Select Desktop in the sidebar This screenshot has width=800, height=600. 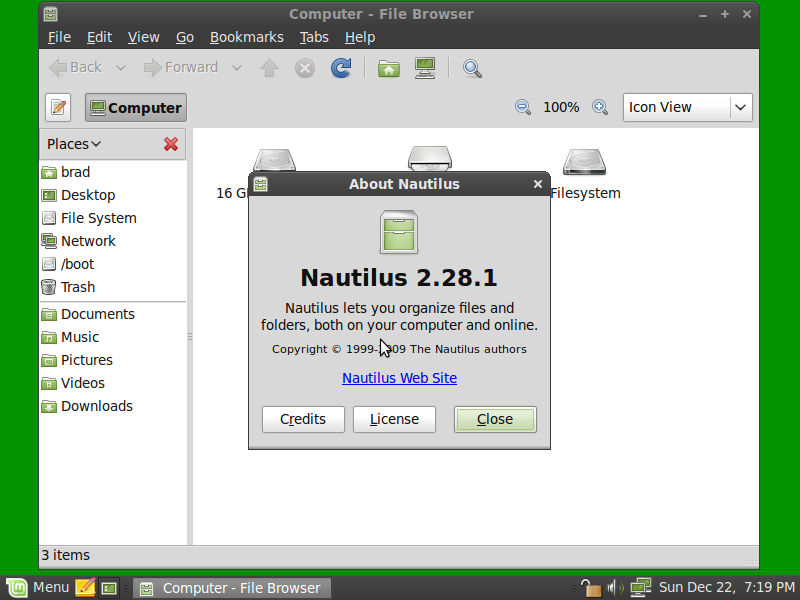click(113, 195)
